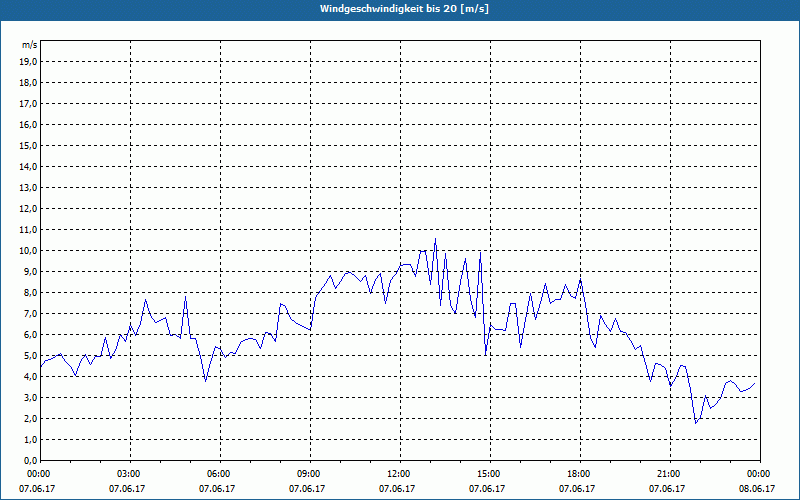This screenshot has height=500, width=800.
Task: Select the "19,0" y-axis value
Action: pyautogui.click(x=28, y=62)
